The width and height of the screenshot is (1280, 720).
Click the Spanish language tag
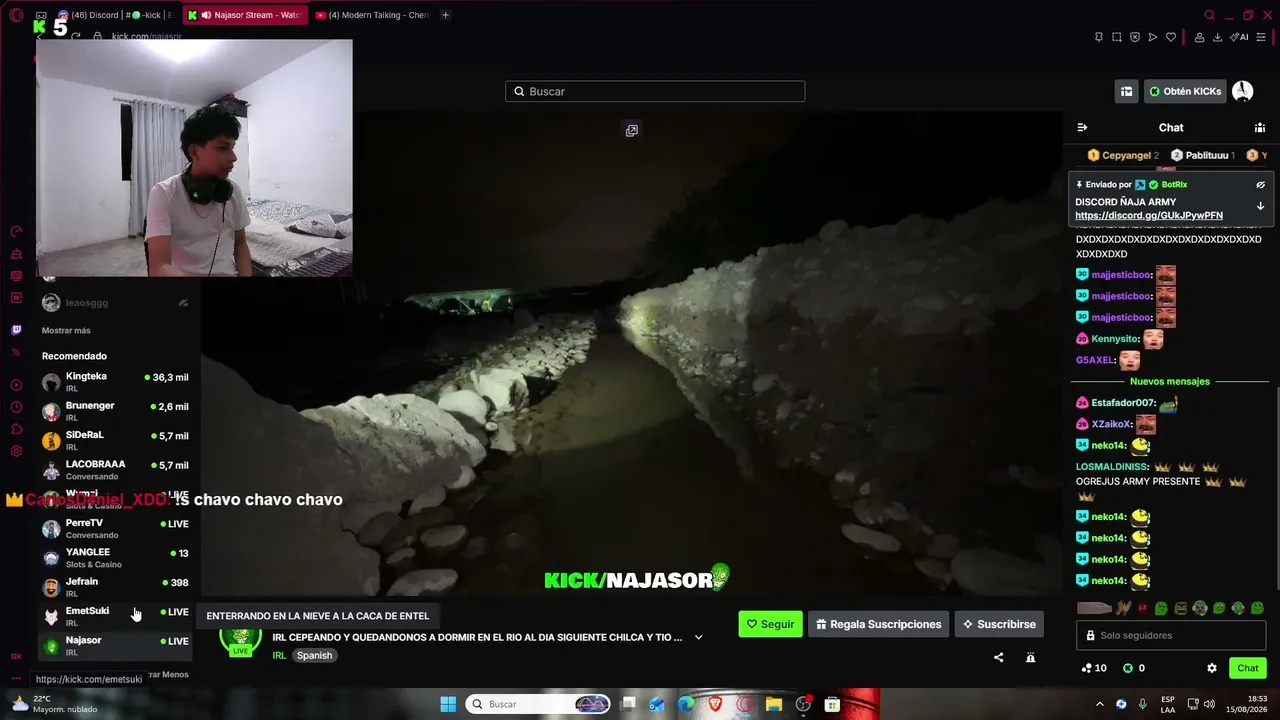pyautogui.click(x=314, y=656)
